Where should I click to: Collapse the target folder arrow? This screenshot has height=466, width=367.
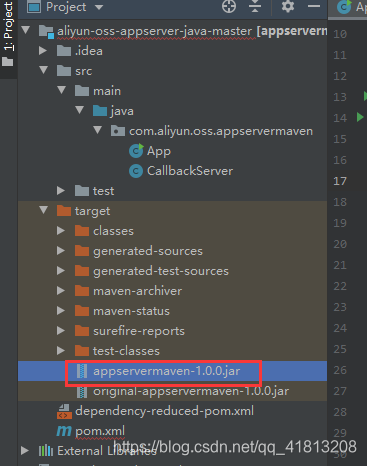pos(44,210)
